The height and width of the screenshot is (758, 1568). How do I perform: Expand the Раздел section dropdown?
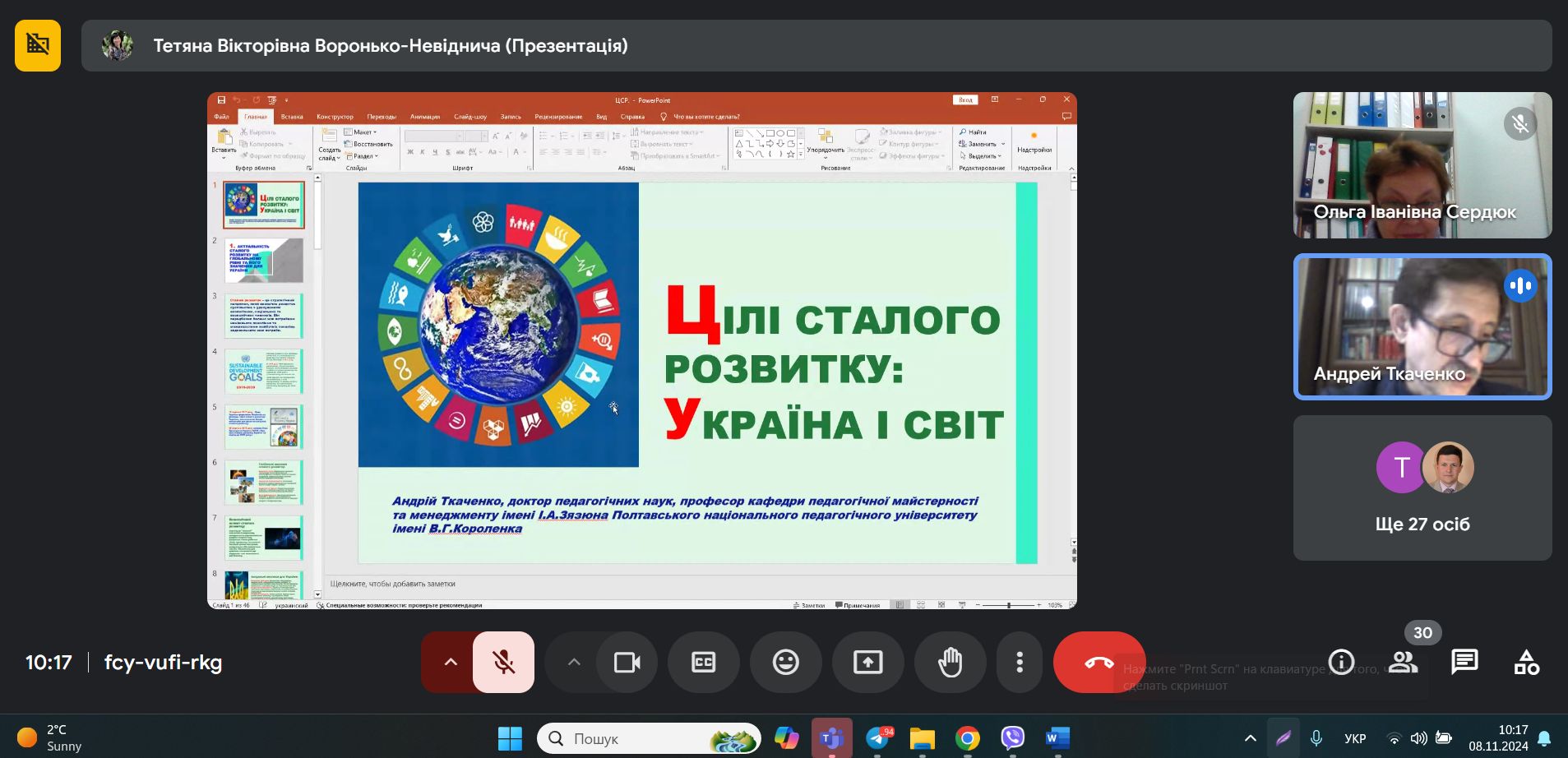click(x=361, y=156)
